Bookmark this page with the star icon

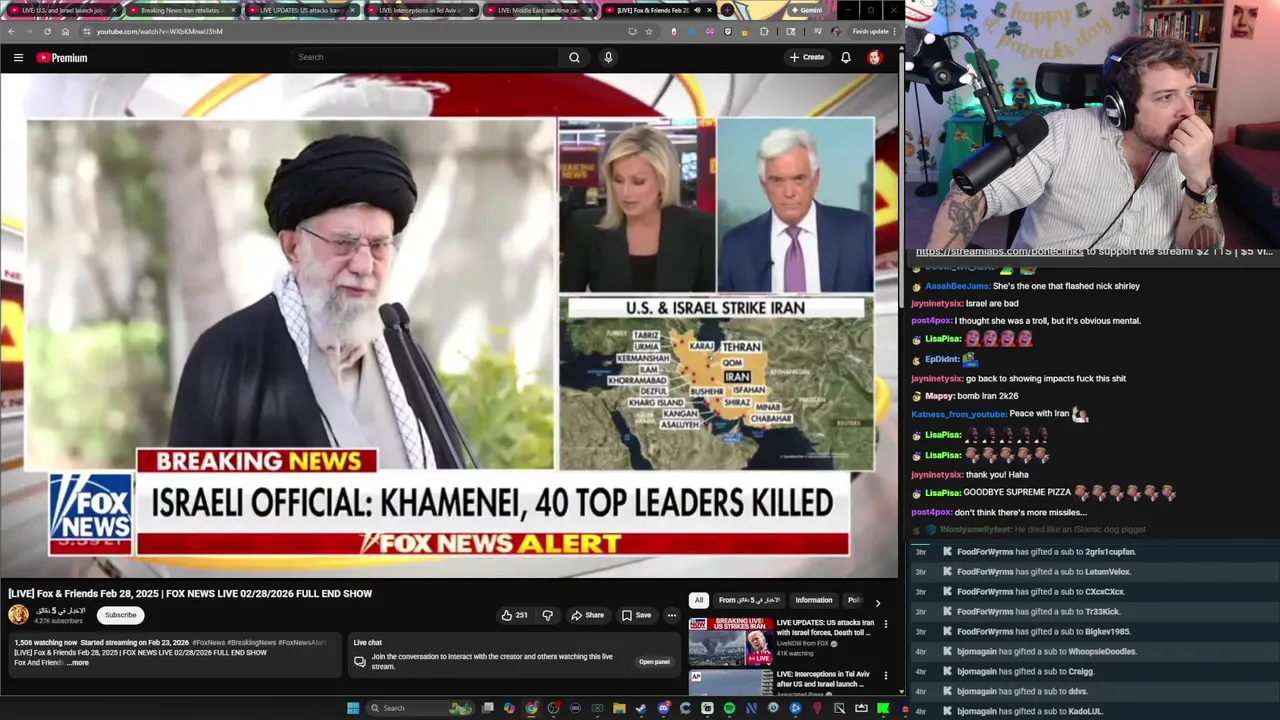click(649, 31)
